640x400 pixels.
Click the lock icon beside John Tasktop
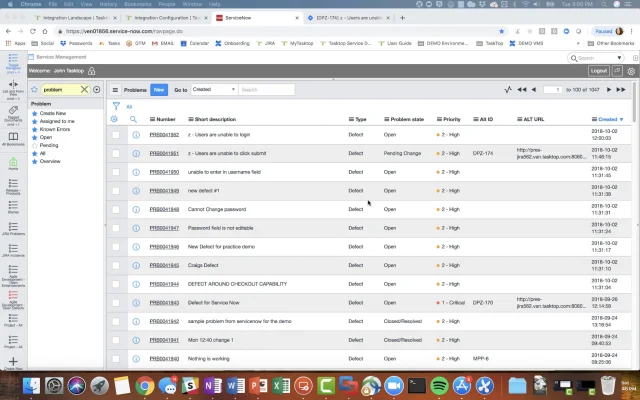[91, 71]
